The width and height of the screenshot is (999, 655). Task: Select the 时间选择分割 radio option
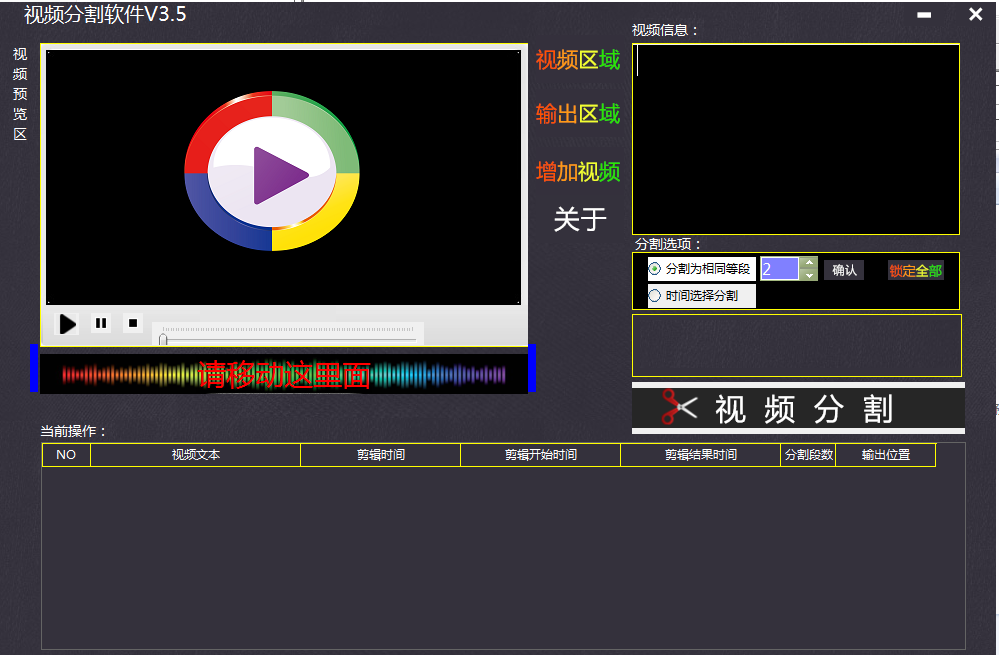(654, 294)
